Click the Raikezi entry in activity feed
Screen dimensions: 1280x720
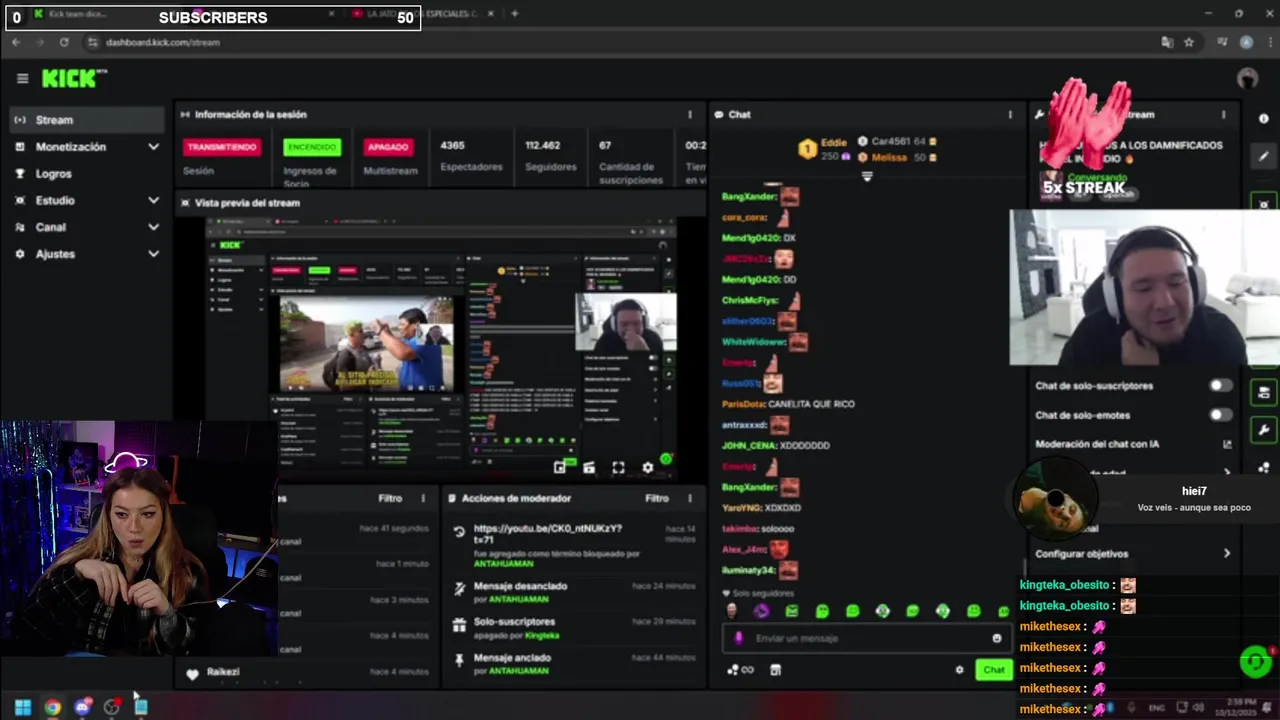pyautogui.click(x=222, y=672)
